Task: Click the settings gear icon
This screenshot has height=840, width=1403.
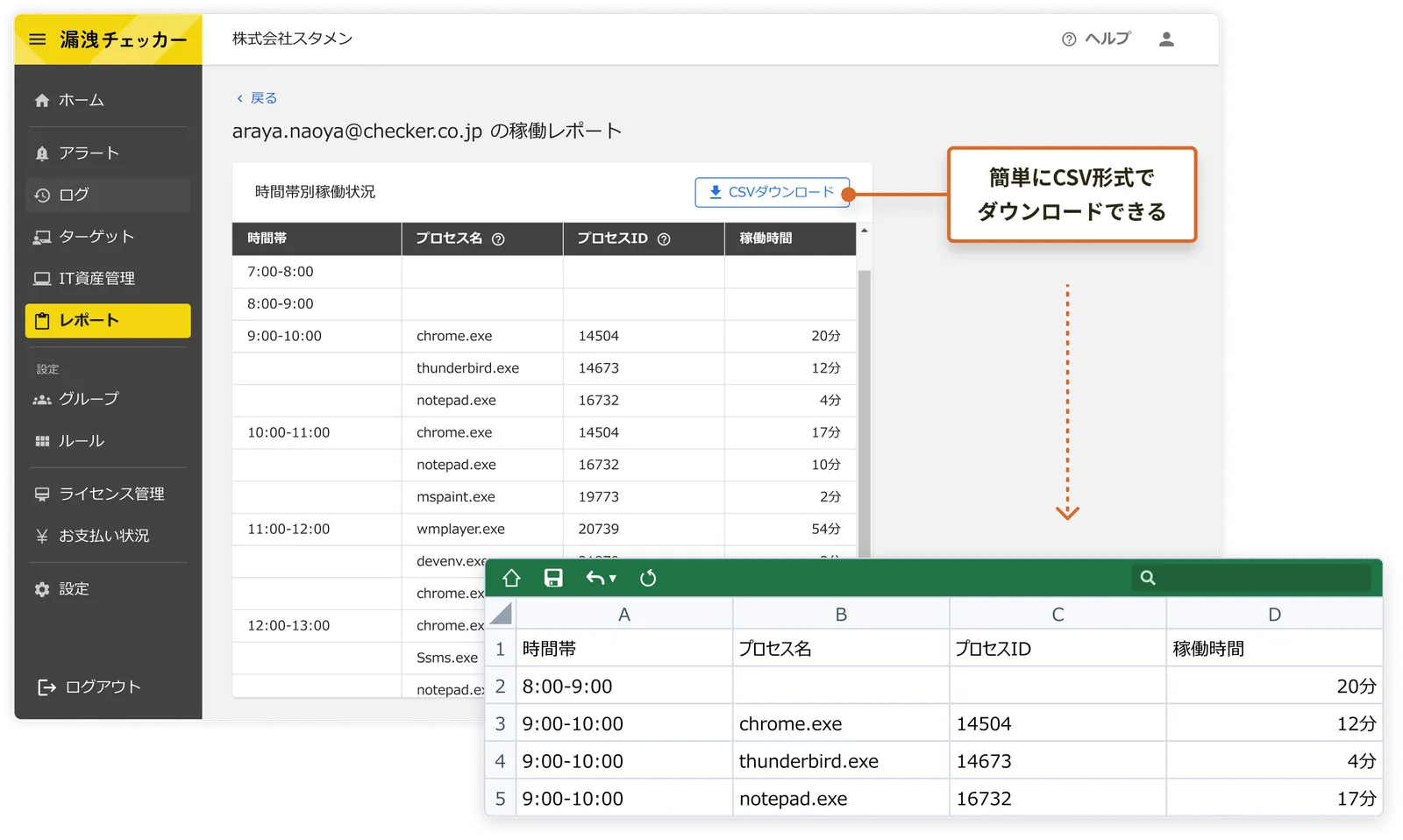Action: point(42,589)
